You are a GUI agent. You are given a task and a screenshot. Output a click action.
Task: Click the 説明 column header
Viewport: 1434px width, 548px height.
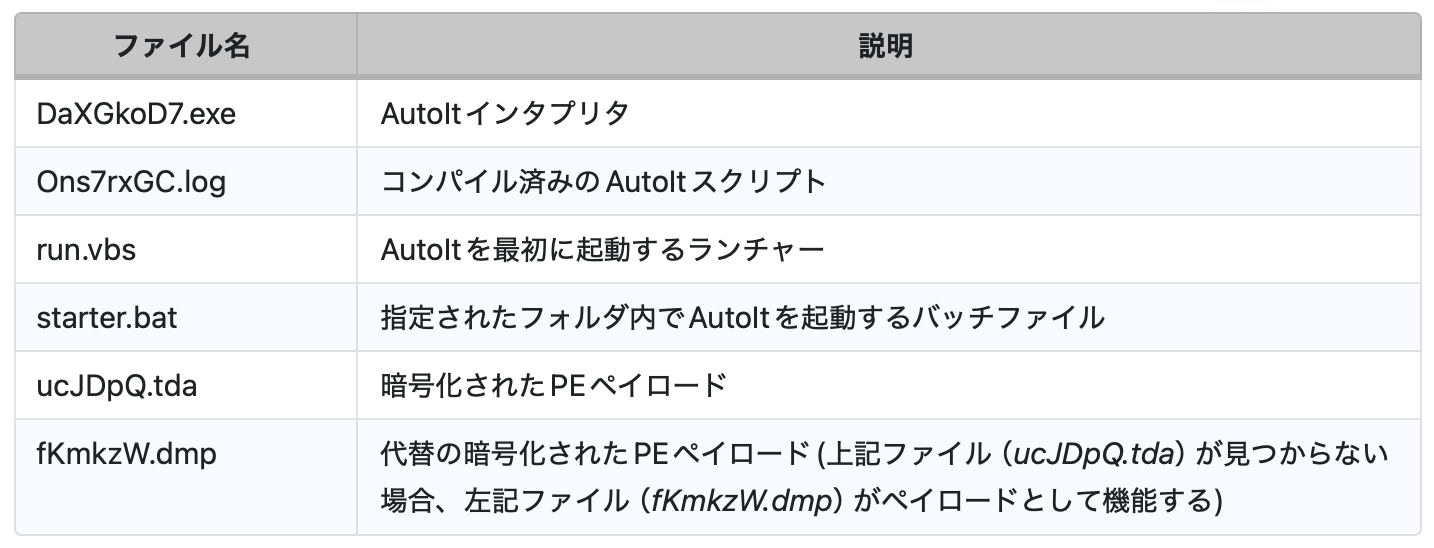coord(886,46)
